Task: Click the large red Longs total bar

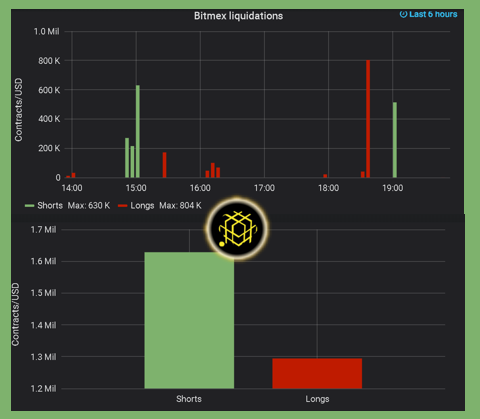Action: (x=317, y=373)
